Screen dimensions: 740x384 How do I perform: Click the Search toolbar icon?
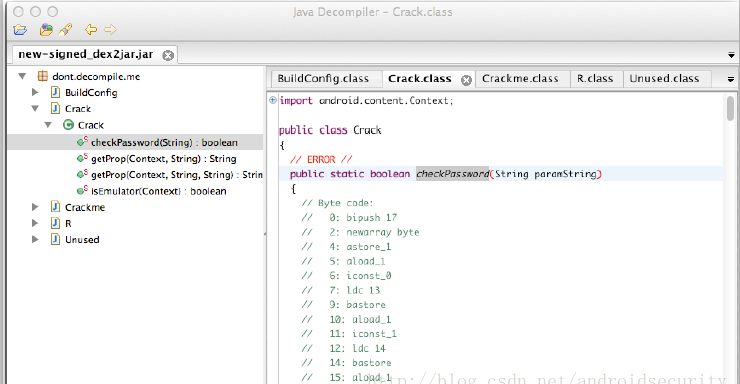(x=66, y=30)
